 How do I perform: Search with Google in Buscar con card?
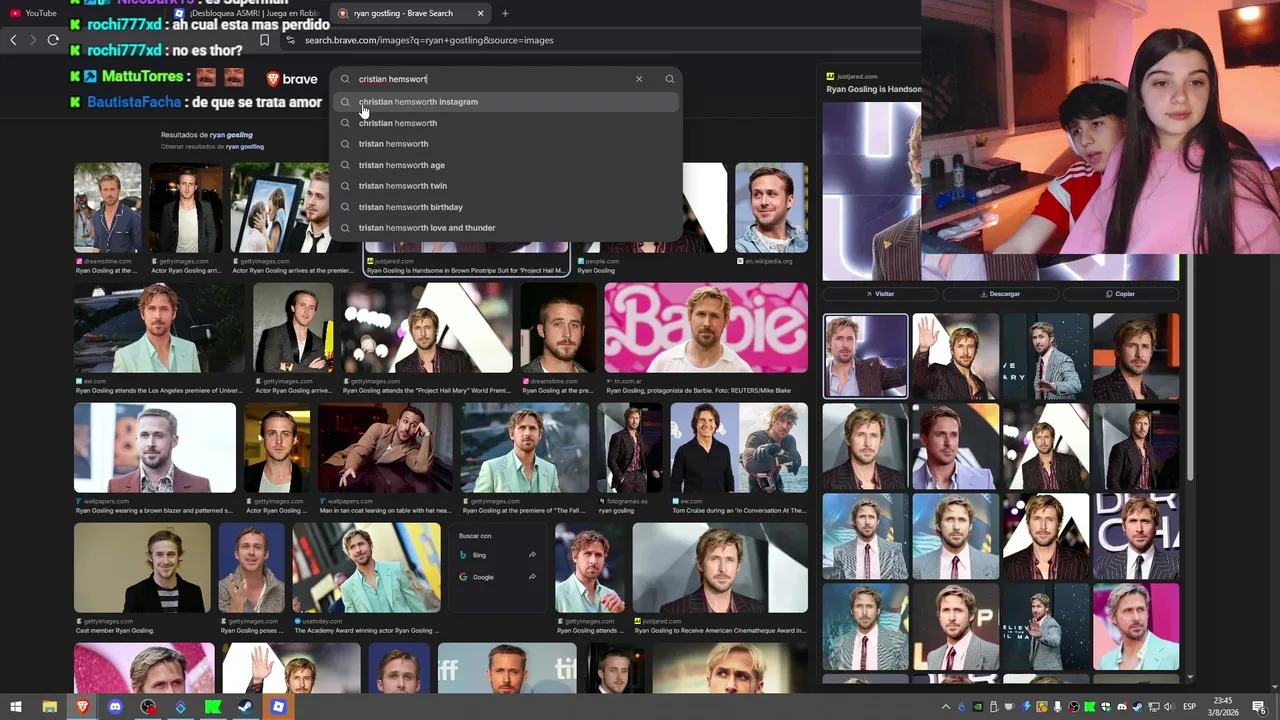[x=483, y=577]
